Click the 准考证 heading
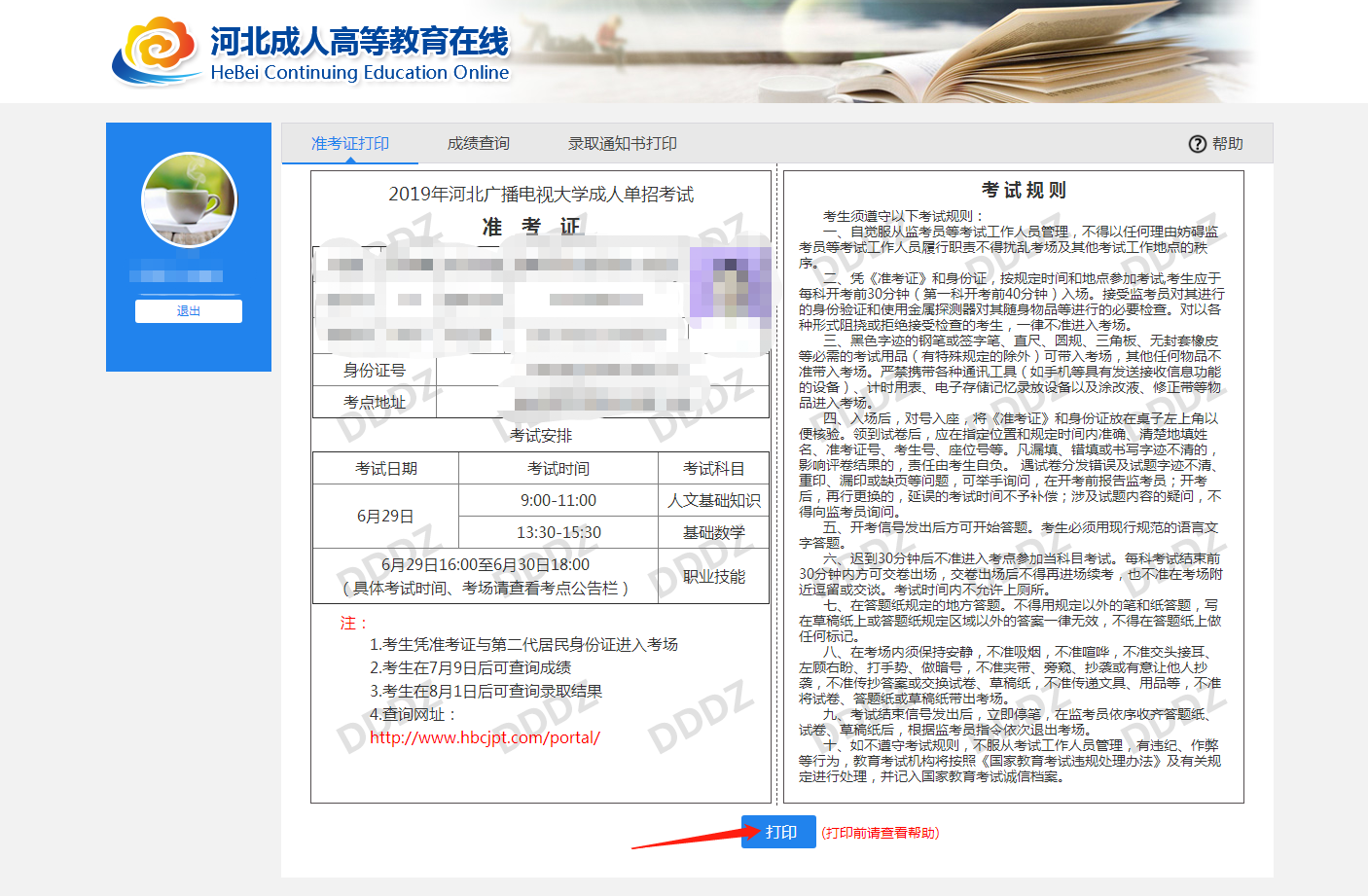Viewport: 1368px width, 896px height. pyautogui.click(x=531, y=227)
